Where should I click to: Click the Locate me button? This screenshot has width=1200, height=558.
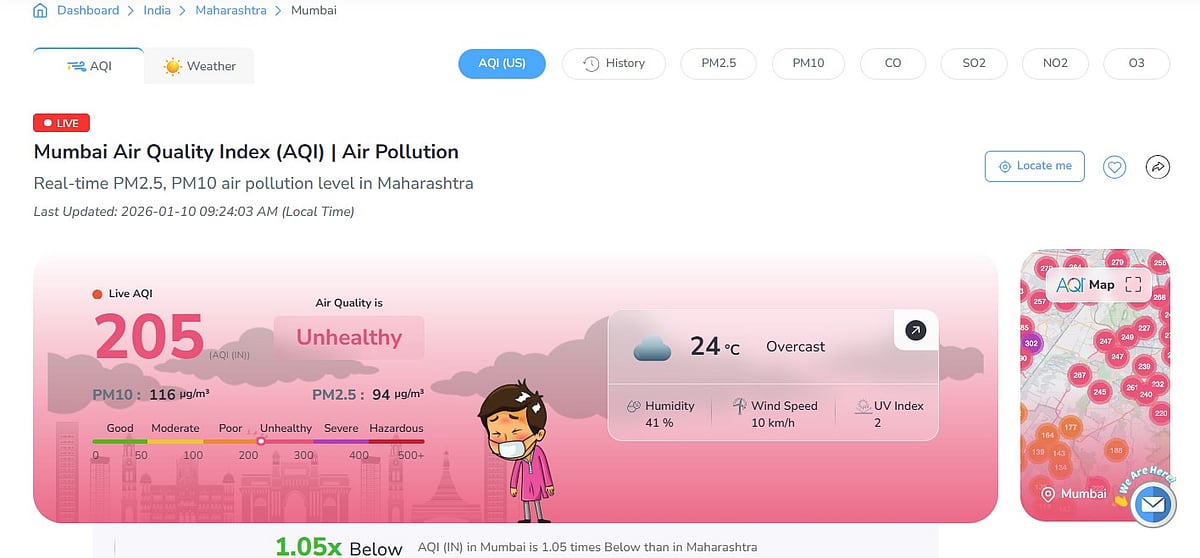pyautogui.click(x=1034, y=166)
